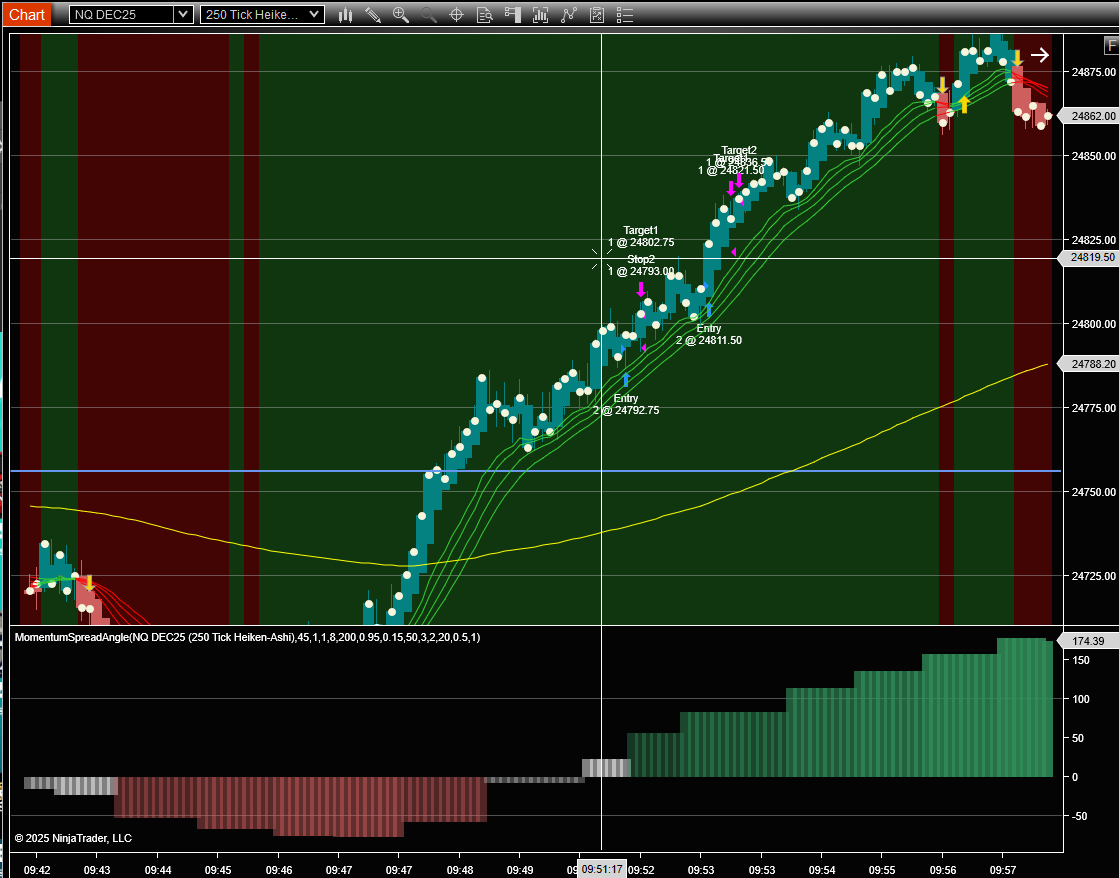The width and height of the screenshot is (1119, 878).
Task: Open the Indicators icon in toolbar
Action: click(541, 15)
